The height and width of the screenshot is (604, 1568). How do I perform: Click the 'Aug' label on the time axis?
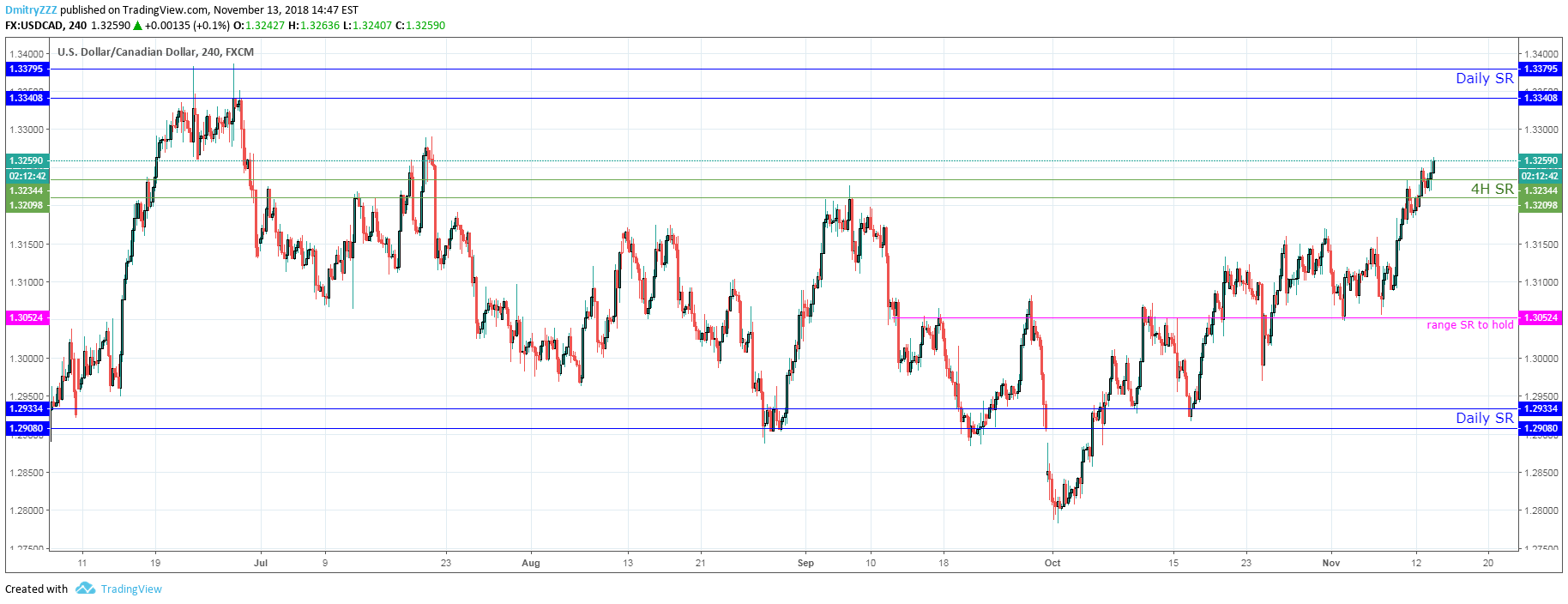coord(531,563)
